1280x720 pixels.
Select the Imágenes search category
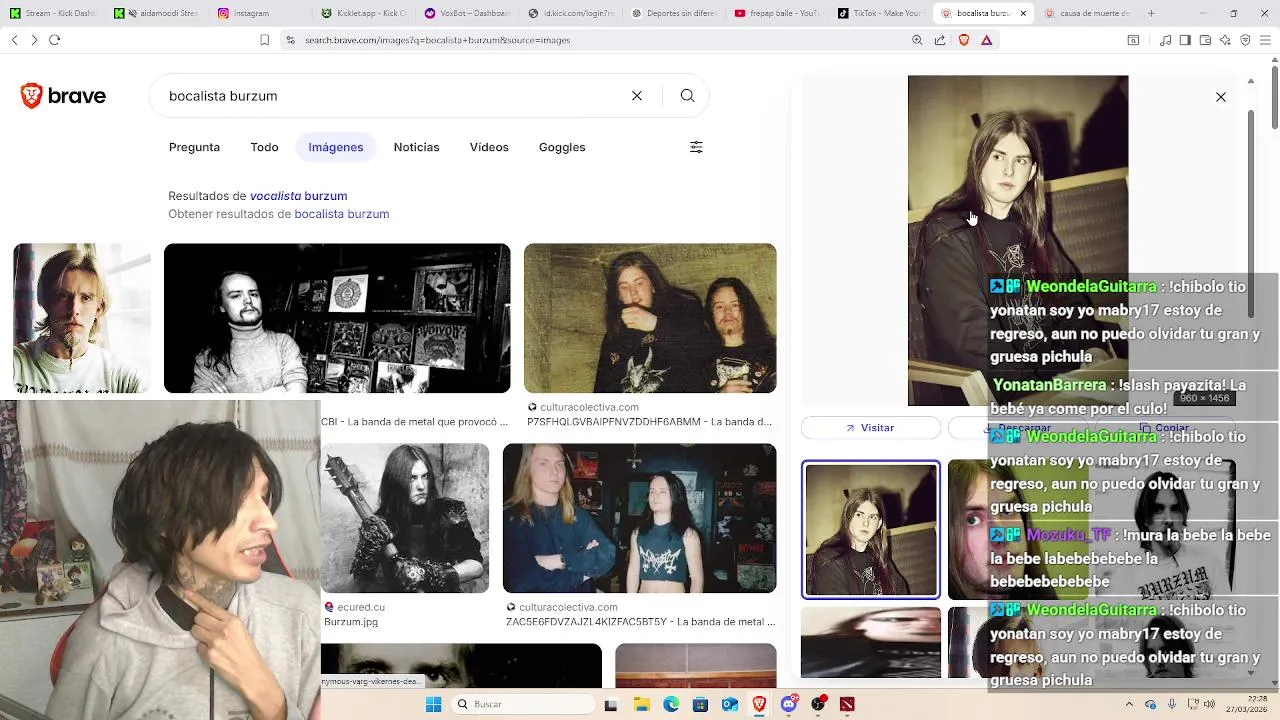tap(336, 147)
